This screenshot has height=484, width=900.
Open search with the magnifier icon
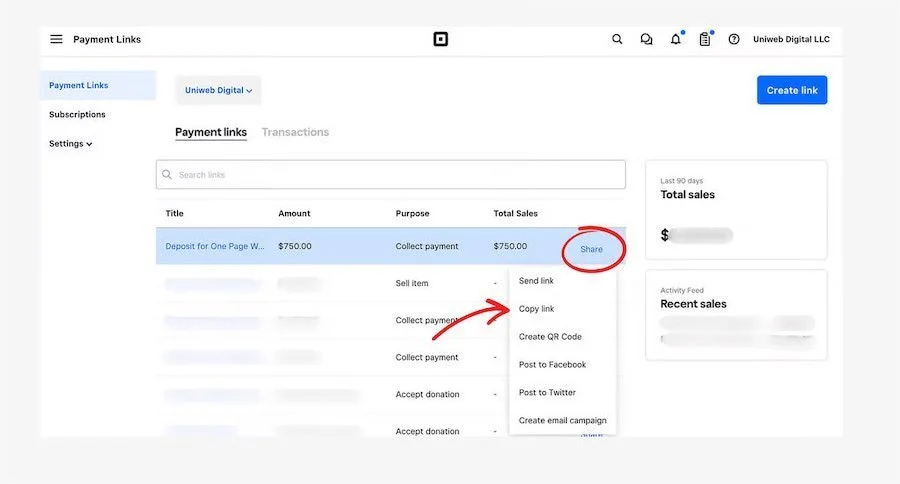[617, 39]
